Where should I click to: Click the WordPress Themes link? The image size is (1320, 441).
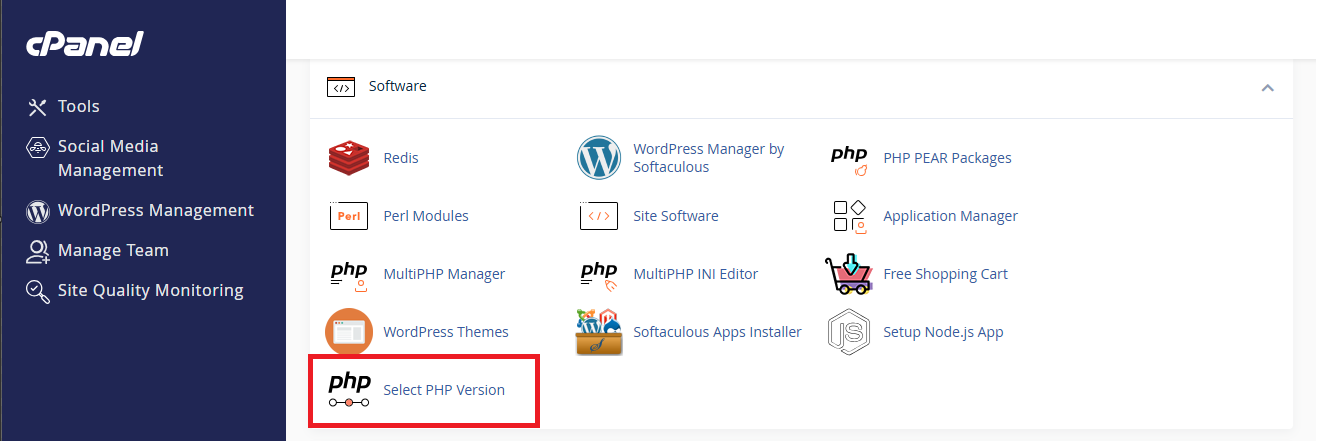point(446,332)
